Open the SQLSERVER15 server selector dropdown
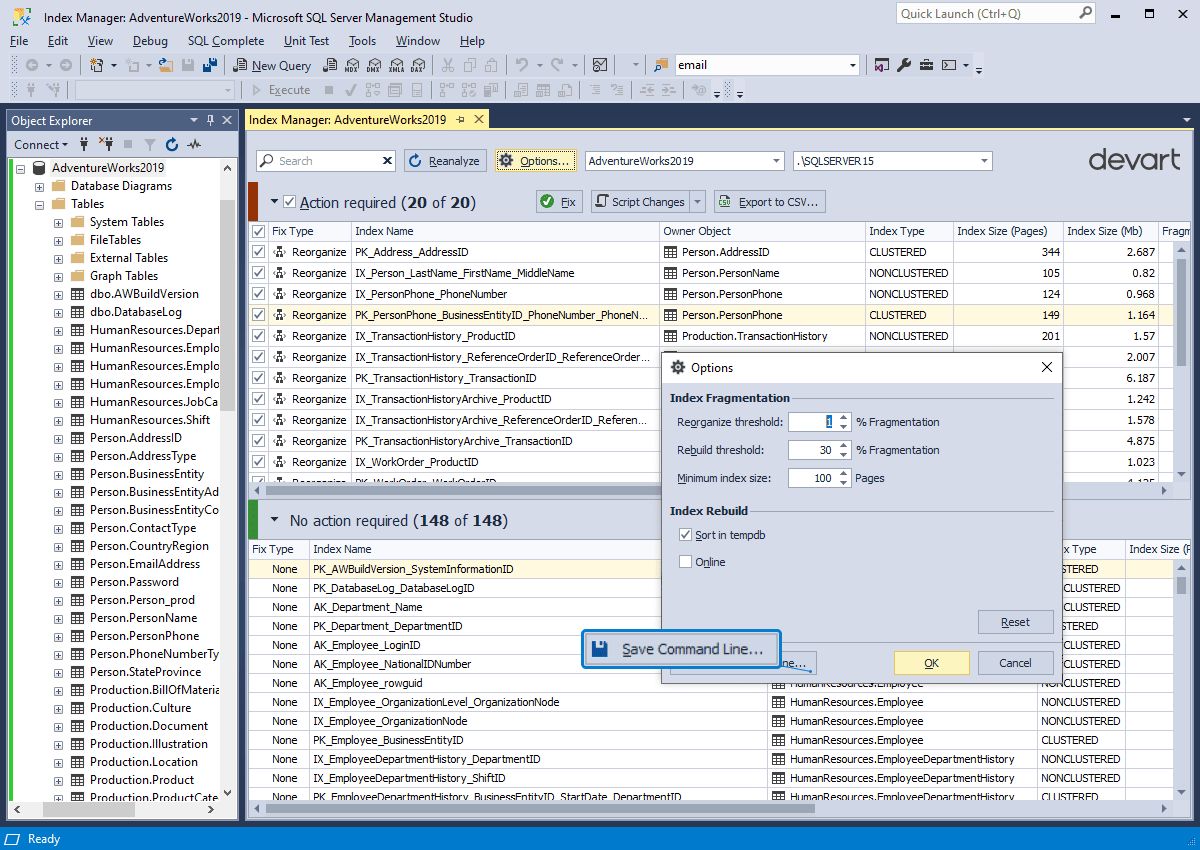The width and height of the screenshot is (1200, 850). coord(984,160)
